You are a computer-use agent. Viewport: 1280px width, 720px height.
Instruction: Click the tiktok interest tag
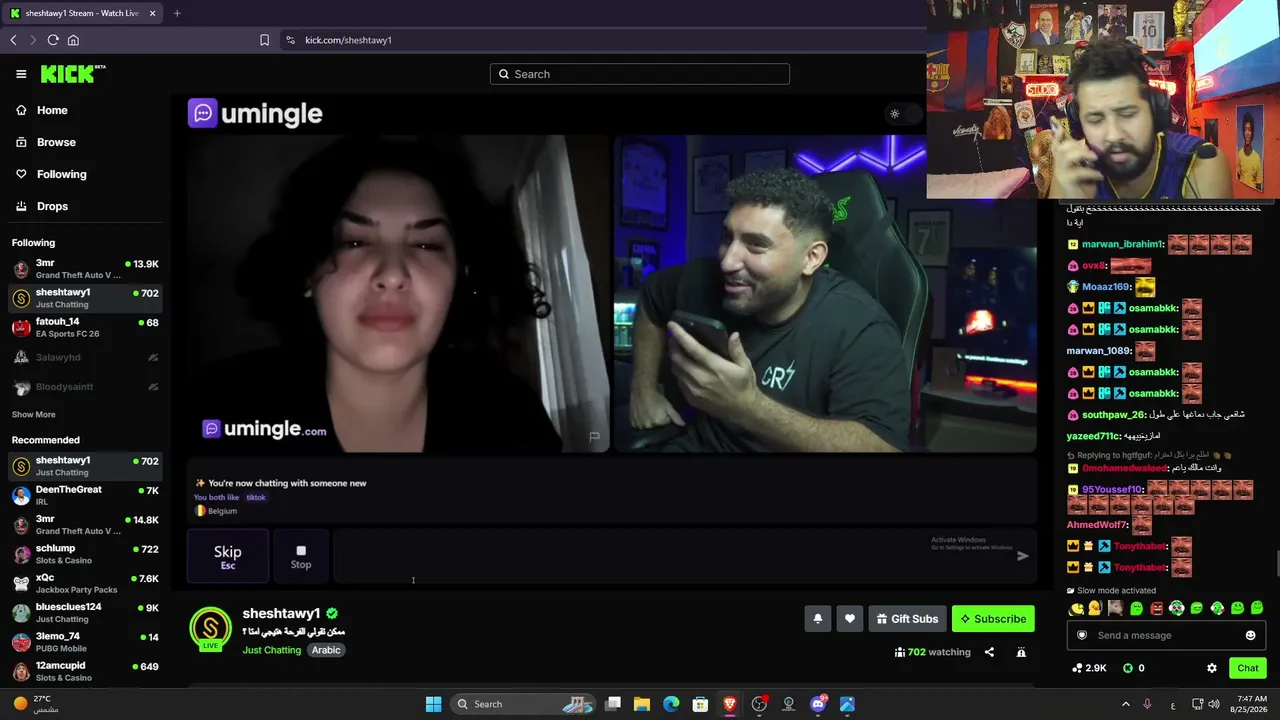tap(256, 497)
